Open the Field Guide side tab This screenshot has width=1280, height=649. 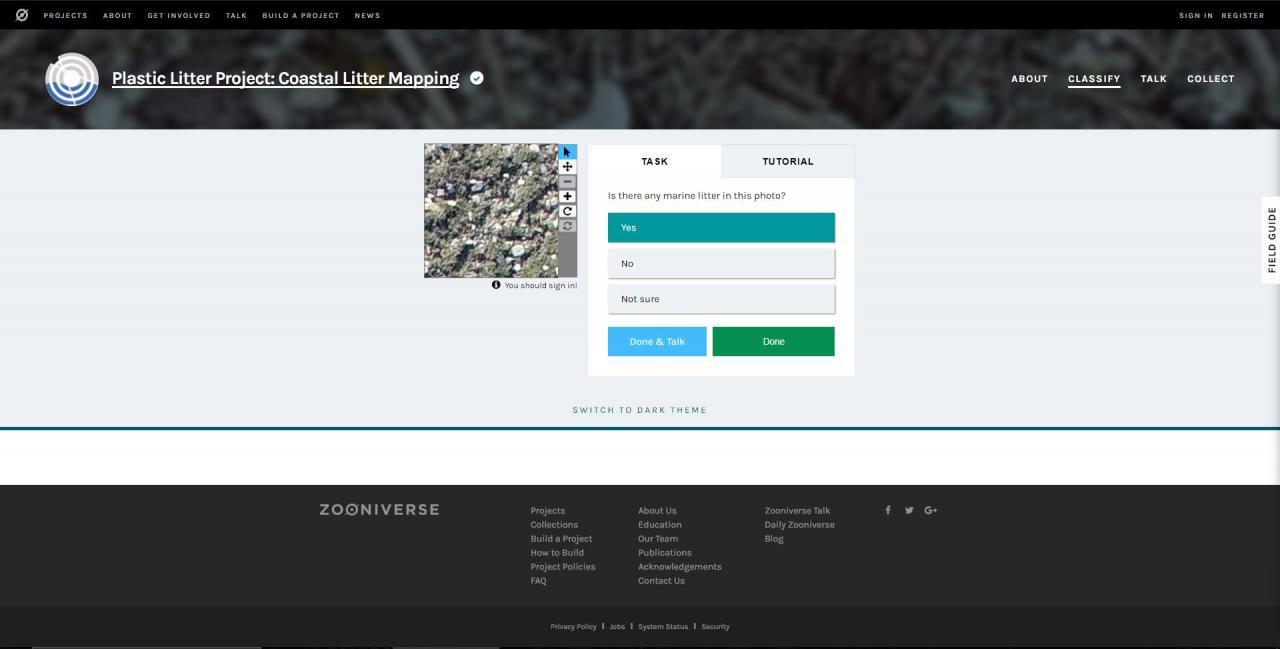point(1271,240)
